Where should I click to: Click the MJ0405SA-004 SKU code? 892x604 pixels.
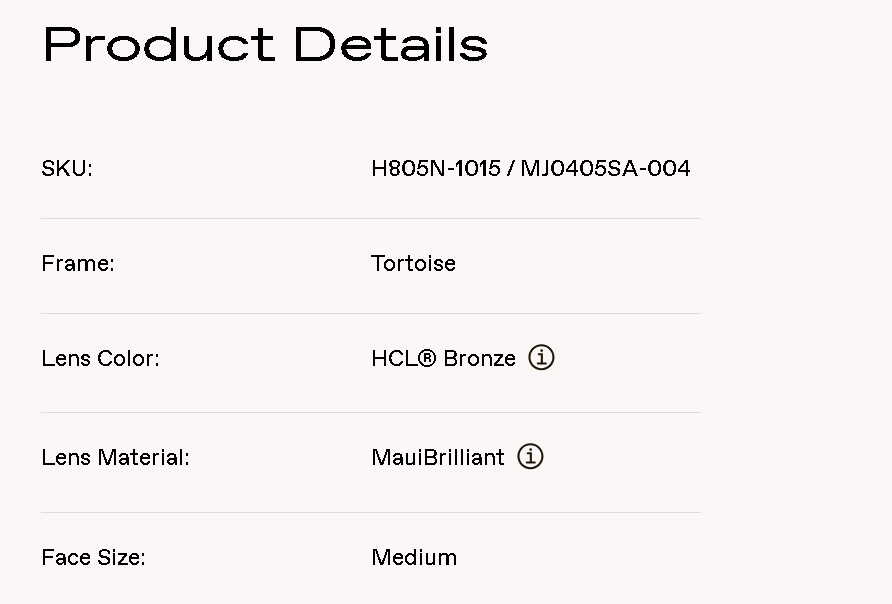coord(605,169)
